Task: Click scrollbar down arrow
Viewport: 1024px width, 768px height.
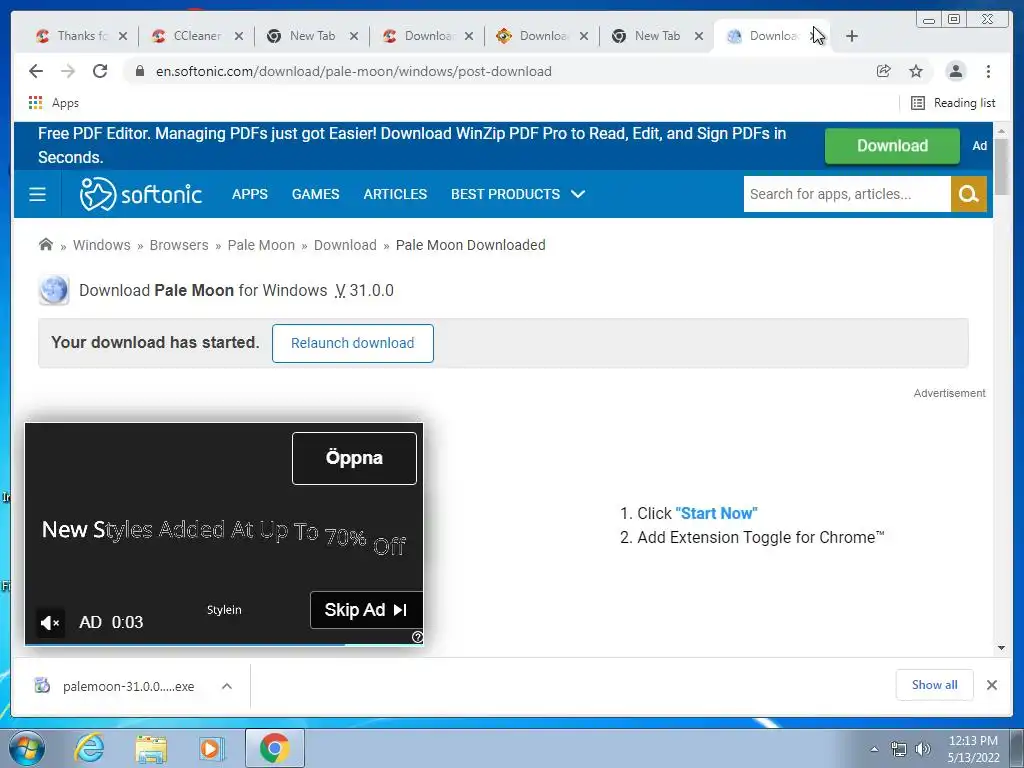Action: (x=1002, y=648)
